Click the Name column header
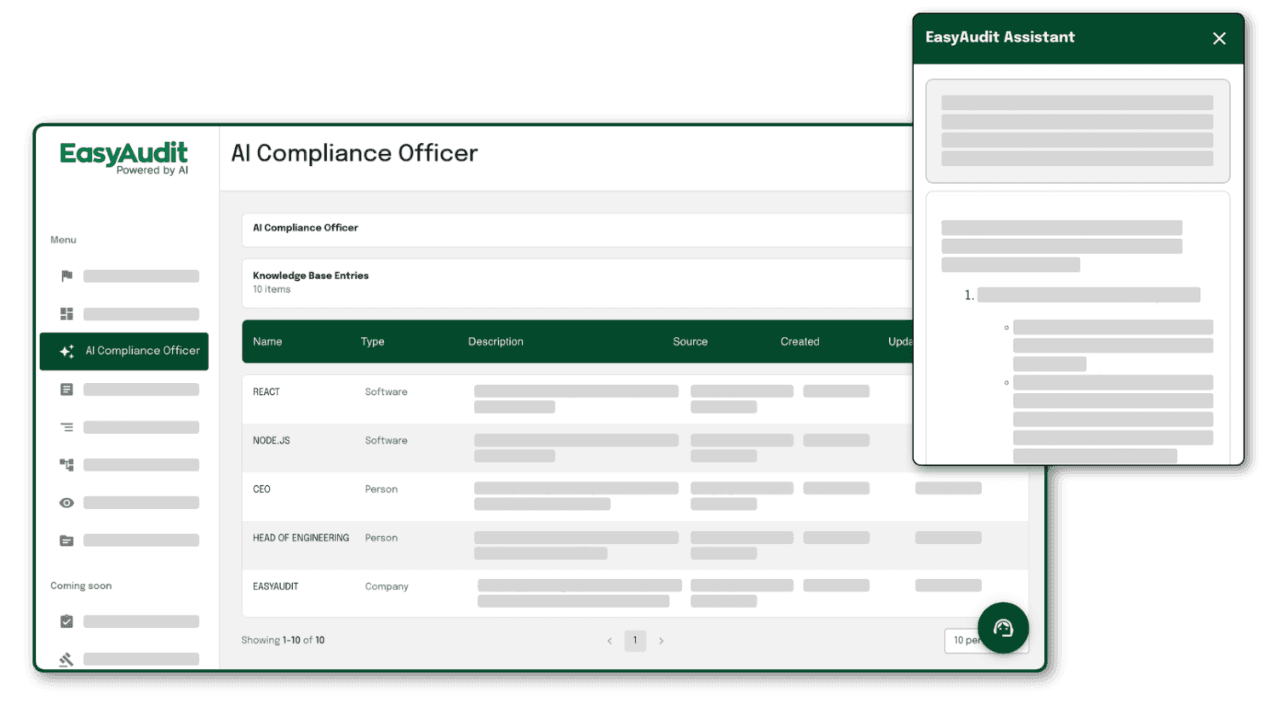 pyautogui.click(x=267, y=341)
